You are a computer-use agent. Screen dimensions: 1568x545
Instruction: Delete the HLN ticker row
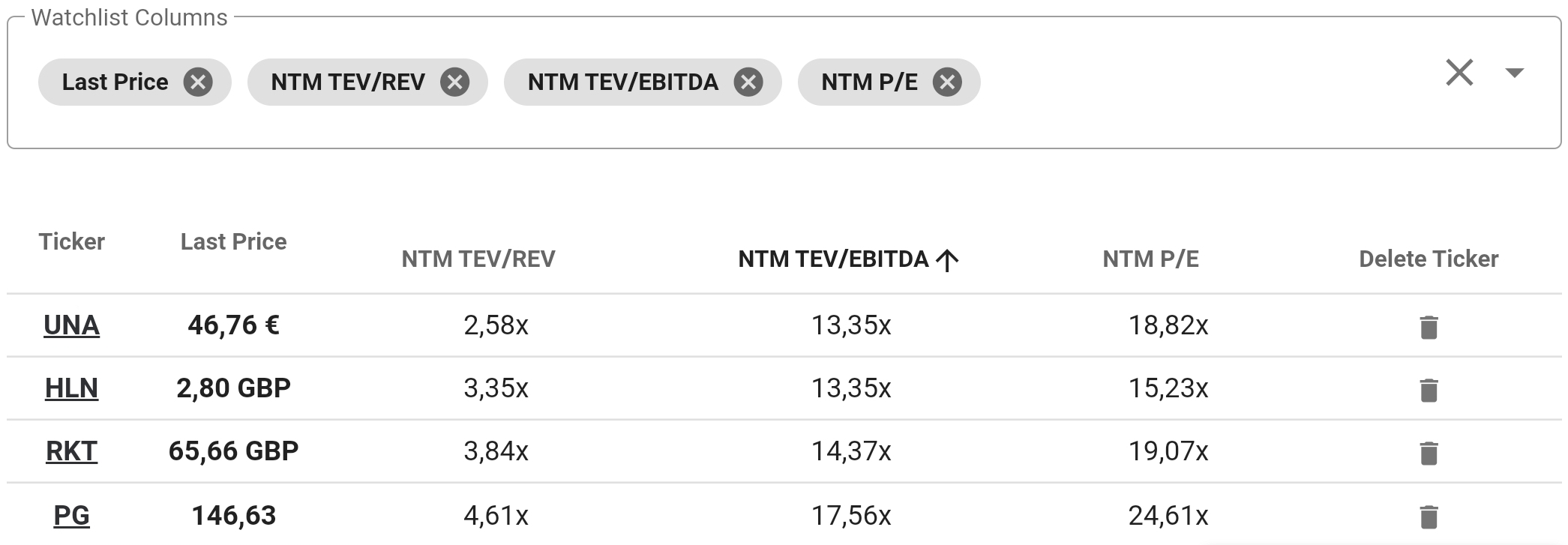[x=1429, y=390]
